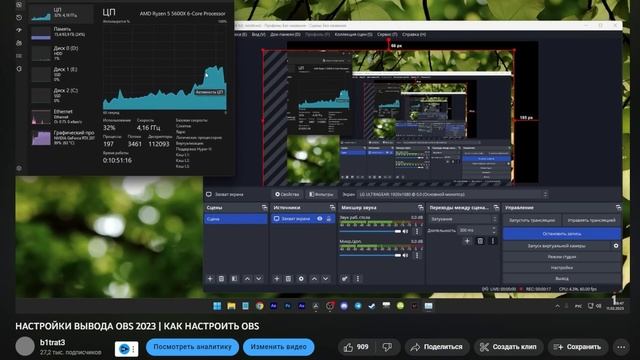Select Диск 0 (D:) in Task Manager
This screenshot has width=640, height=360.
62,53
